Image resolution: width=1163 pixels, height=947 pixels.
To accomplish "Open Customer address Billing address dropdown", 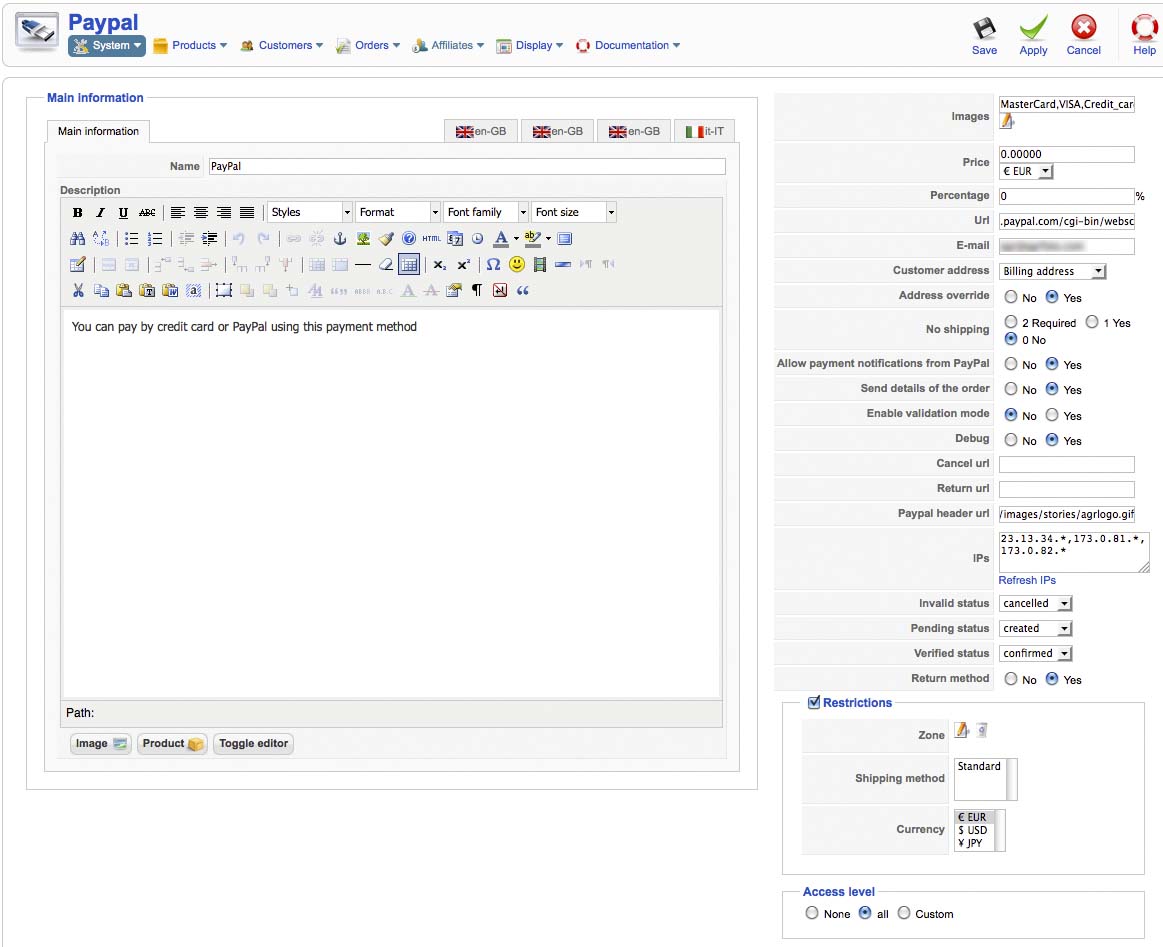I will (x=1052, y=271).
